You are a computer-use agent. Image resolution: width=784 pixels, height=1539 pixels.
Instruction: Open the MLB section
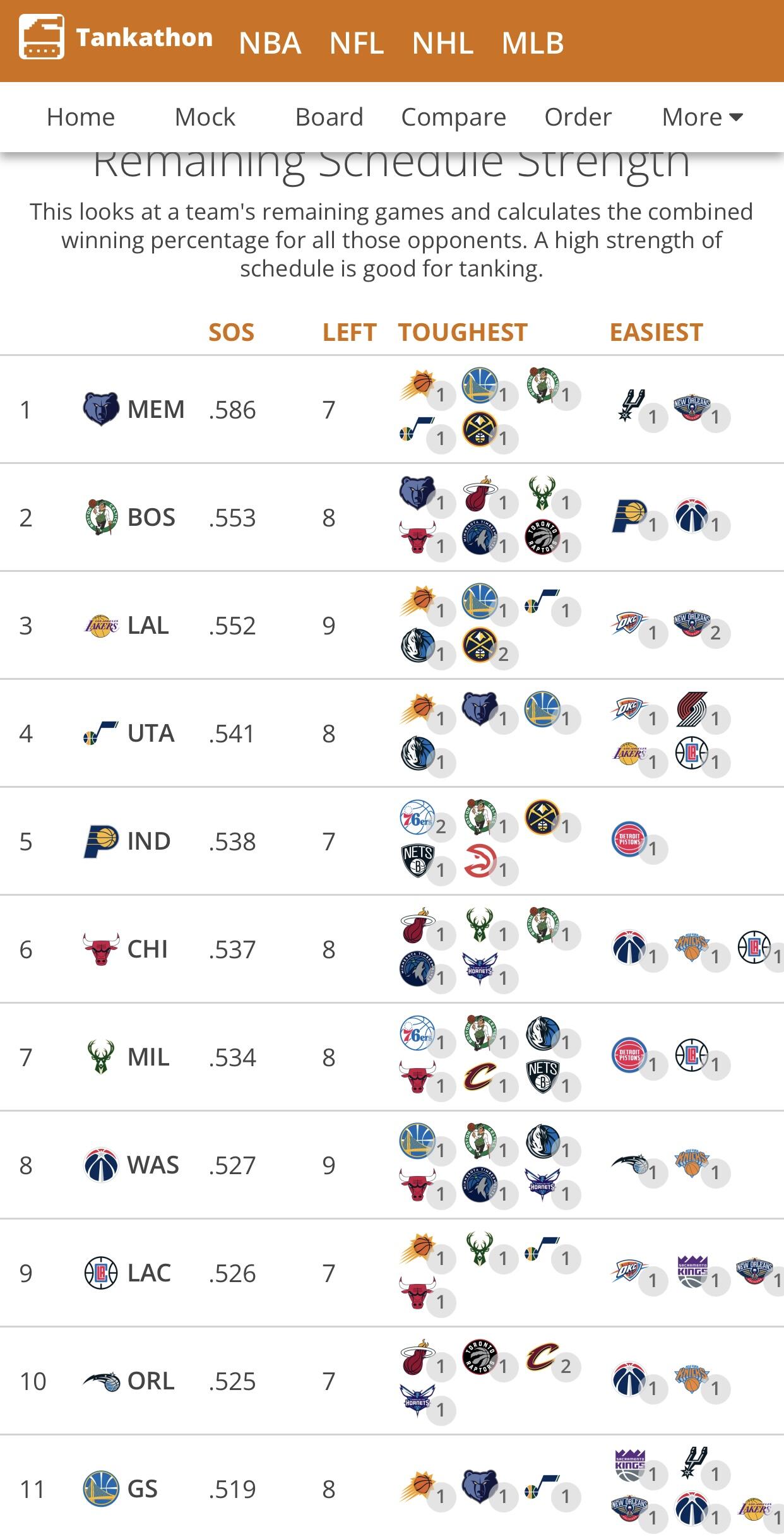[x=533, y=43]
